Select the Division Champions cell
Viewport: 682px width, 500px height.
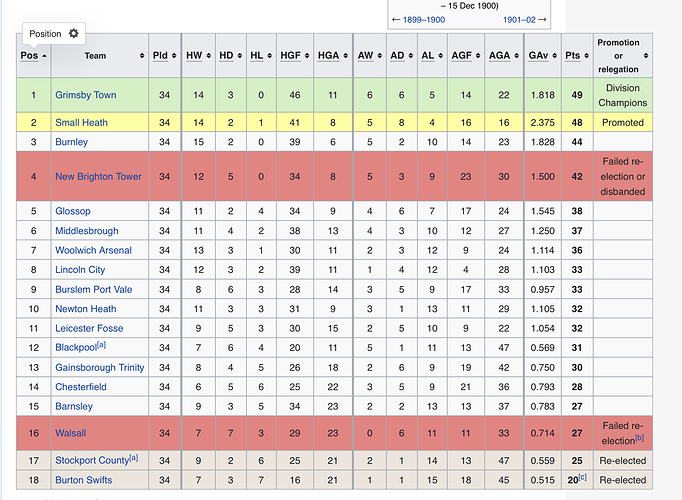pos(623,95)
